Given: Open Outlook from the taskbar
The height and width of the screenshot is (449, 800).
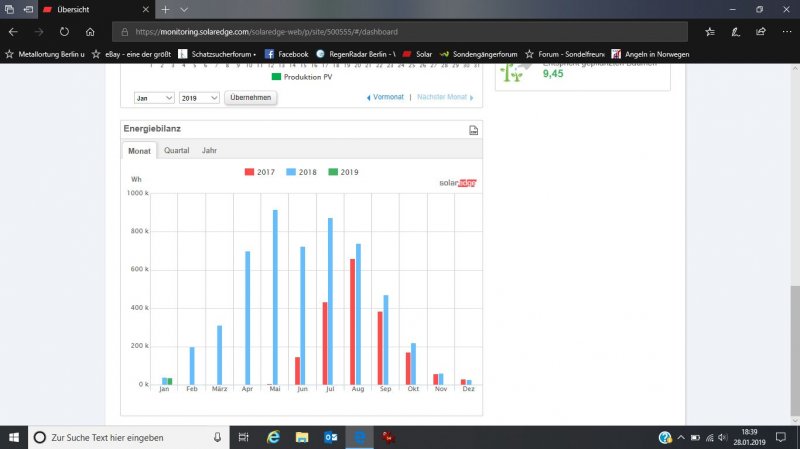Looking at the screenshot, I should 331,437.
